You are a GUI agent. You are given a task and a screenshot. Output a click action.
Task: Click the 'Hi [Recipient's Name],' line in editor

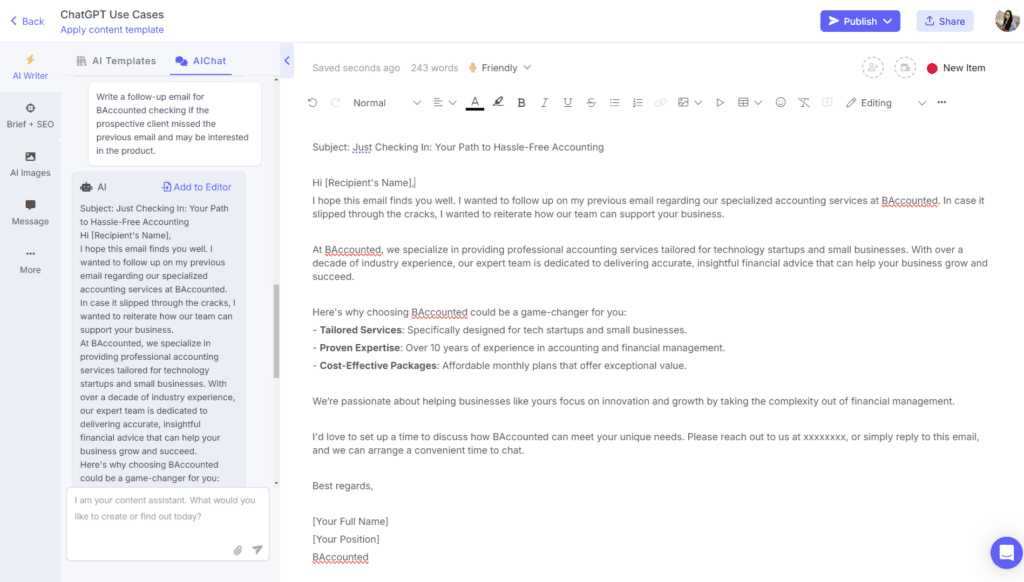[x=363, y=182]
